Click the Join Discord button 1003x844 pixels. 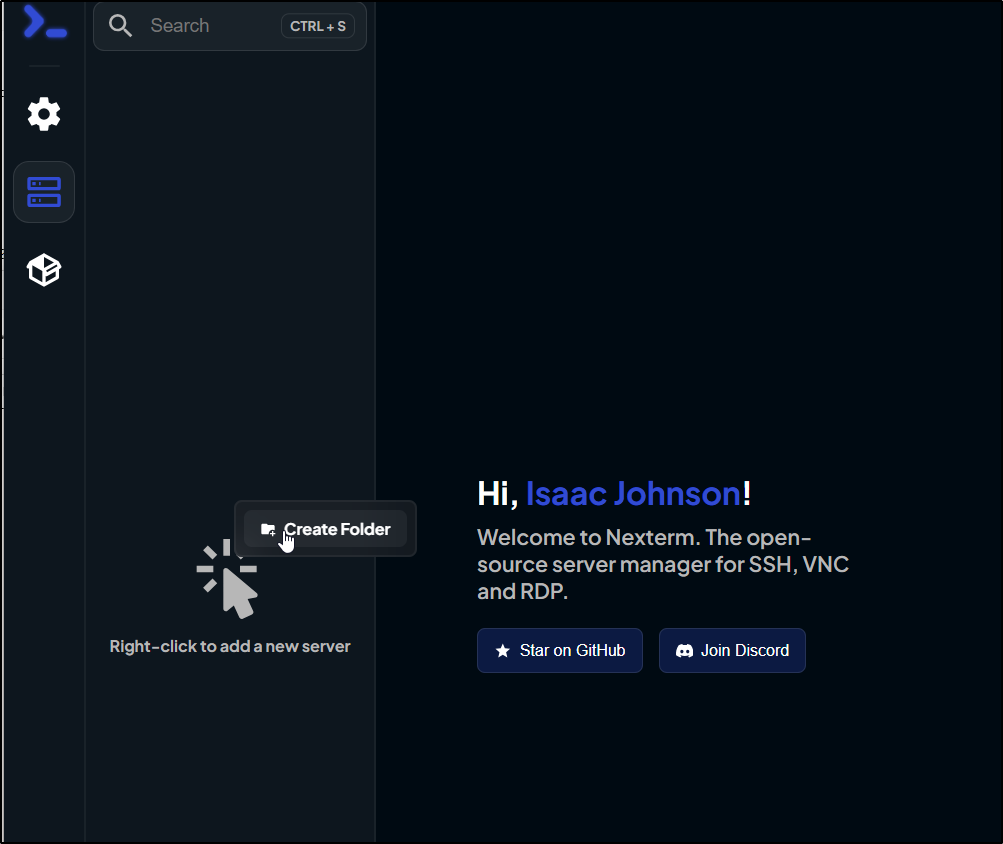[732, 650]
